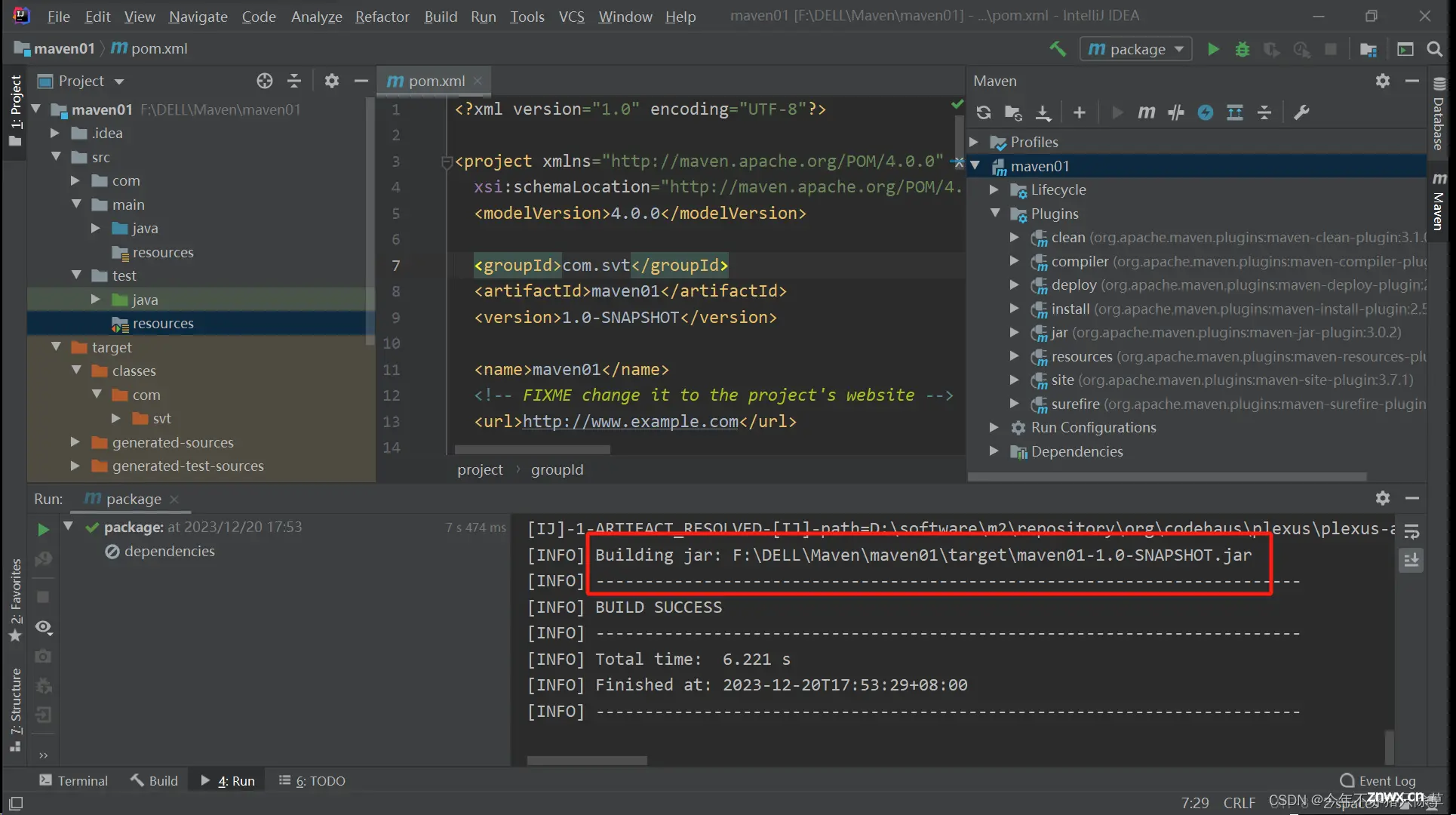
Task: Start debugging with the green bug icon
Action: (x=1243, y=49)
